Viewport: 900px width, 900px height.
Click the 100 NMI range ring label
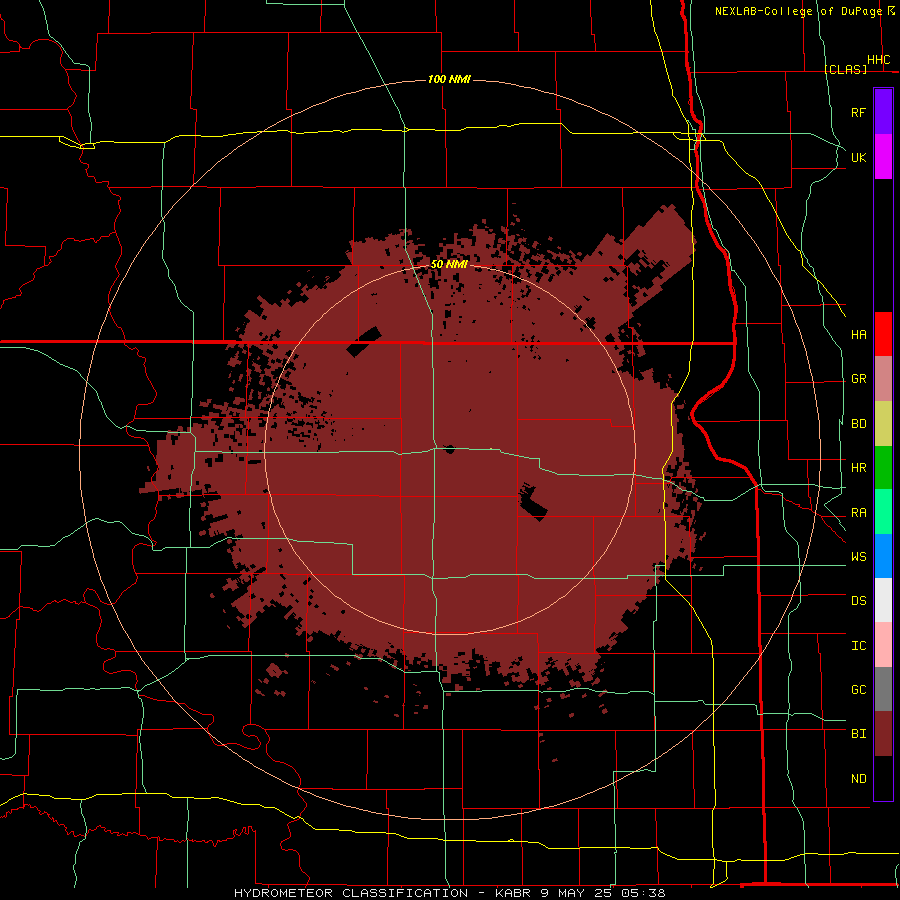449,79
